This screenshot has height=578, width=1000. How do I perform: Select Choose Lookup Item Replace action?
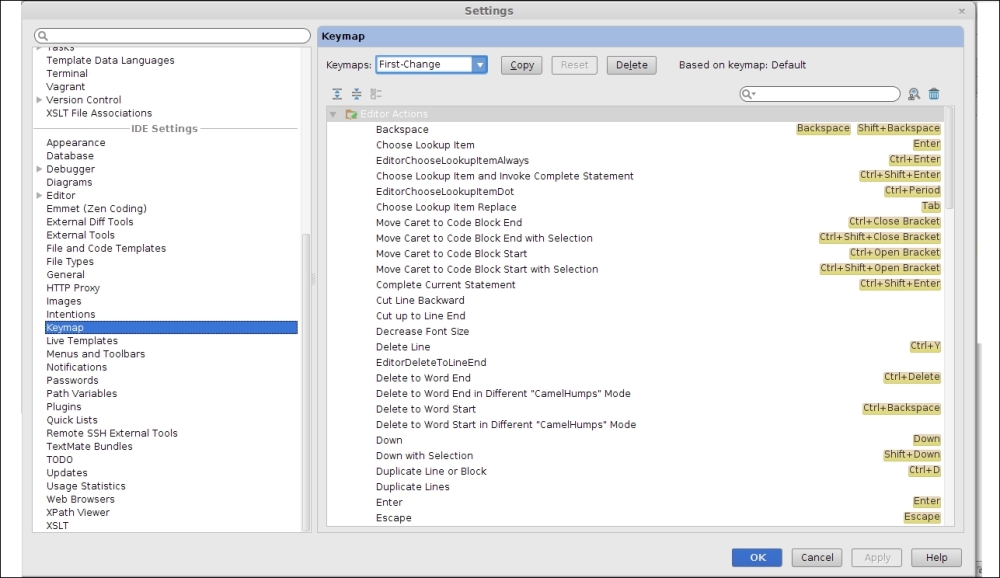click(x=635, y=207)
